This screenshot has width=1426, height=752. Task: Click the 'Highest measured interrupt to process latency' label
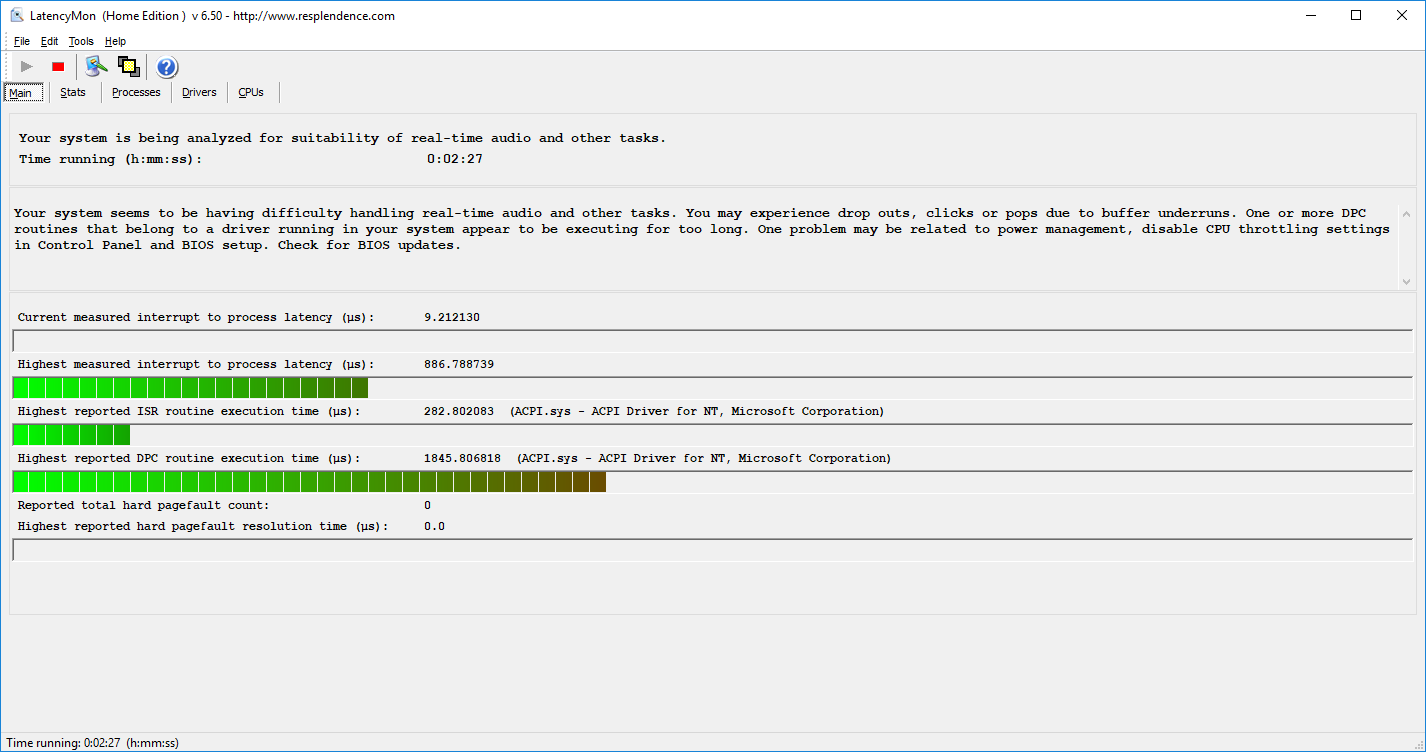pos(196,364)
